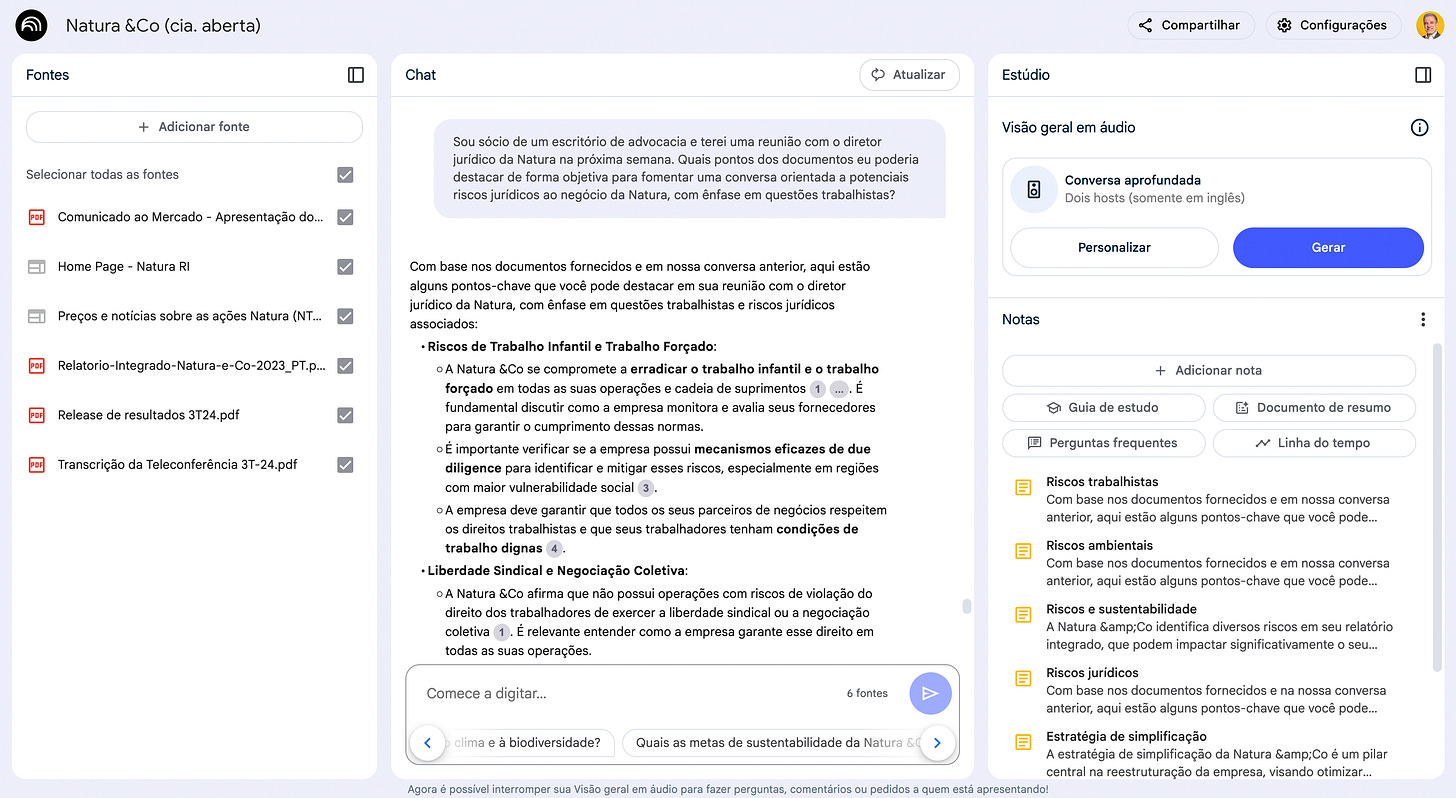Click Personalizar audio button

click(1114, 248)
